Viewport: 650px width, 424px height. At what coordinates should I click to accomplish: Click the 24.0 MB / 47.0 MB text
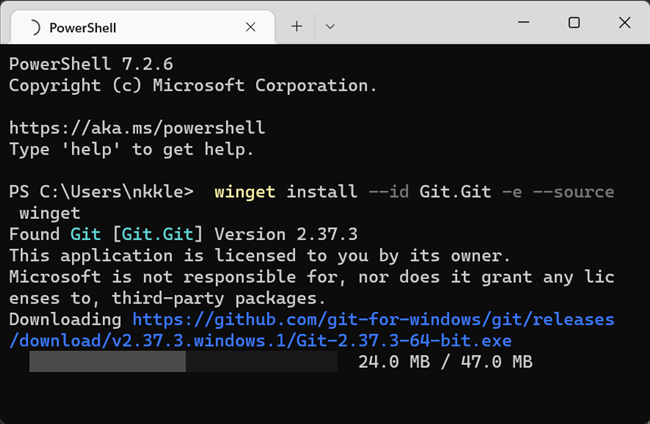[445, 362]
